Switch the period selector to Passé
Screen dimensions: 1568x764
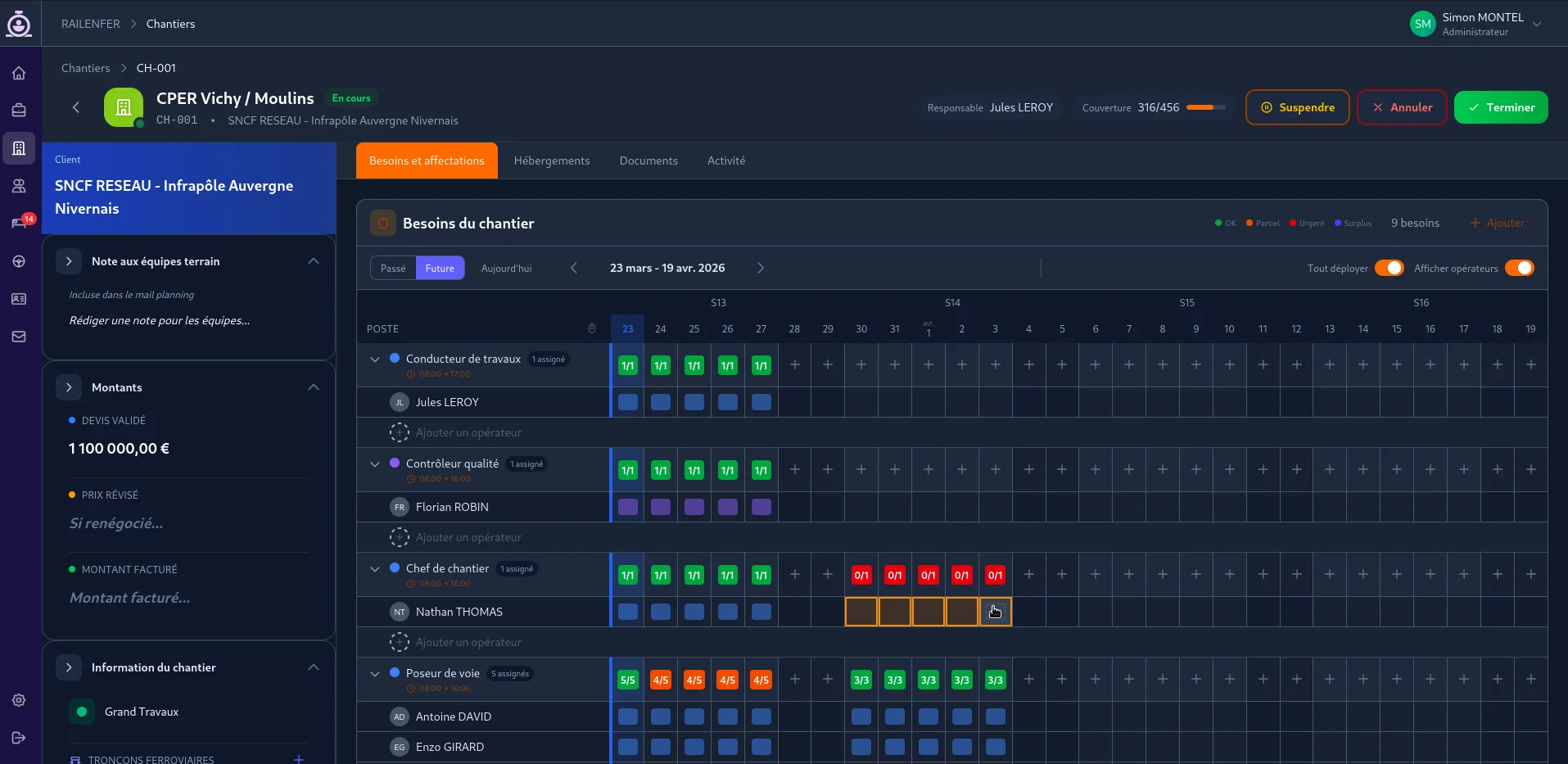[393, 268]
